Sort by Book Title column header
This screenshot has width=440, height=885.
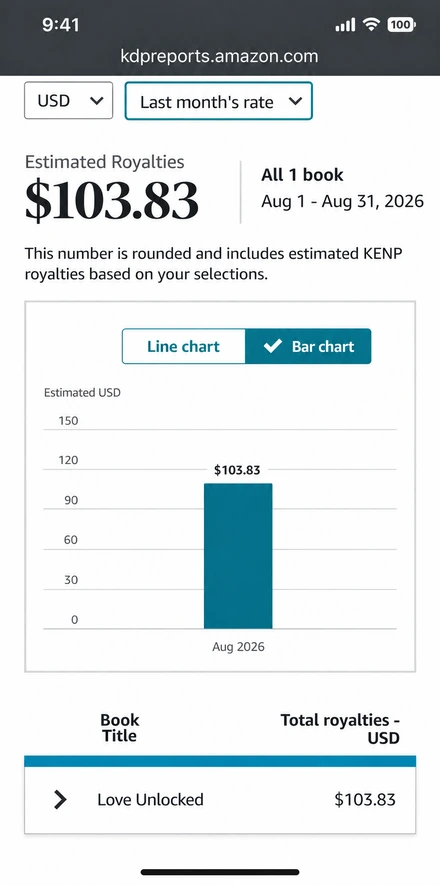120,728
